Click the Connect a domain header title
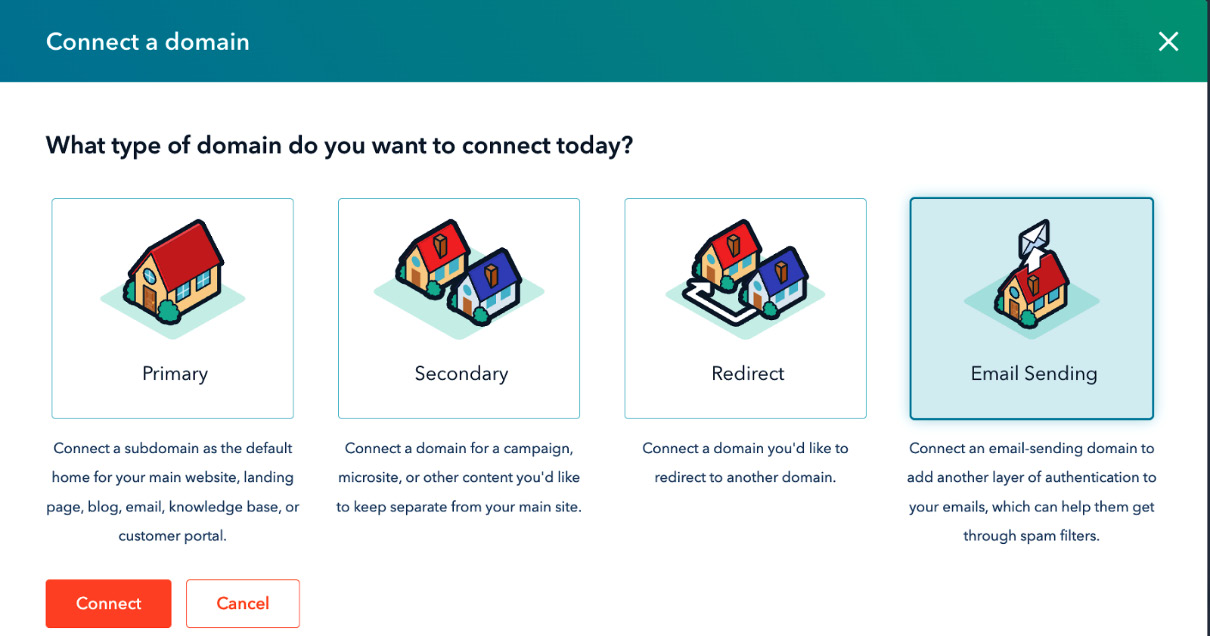 click(148, 42)
